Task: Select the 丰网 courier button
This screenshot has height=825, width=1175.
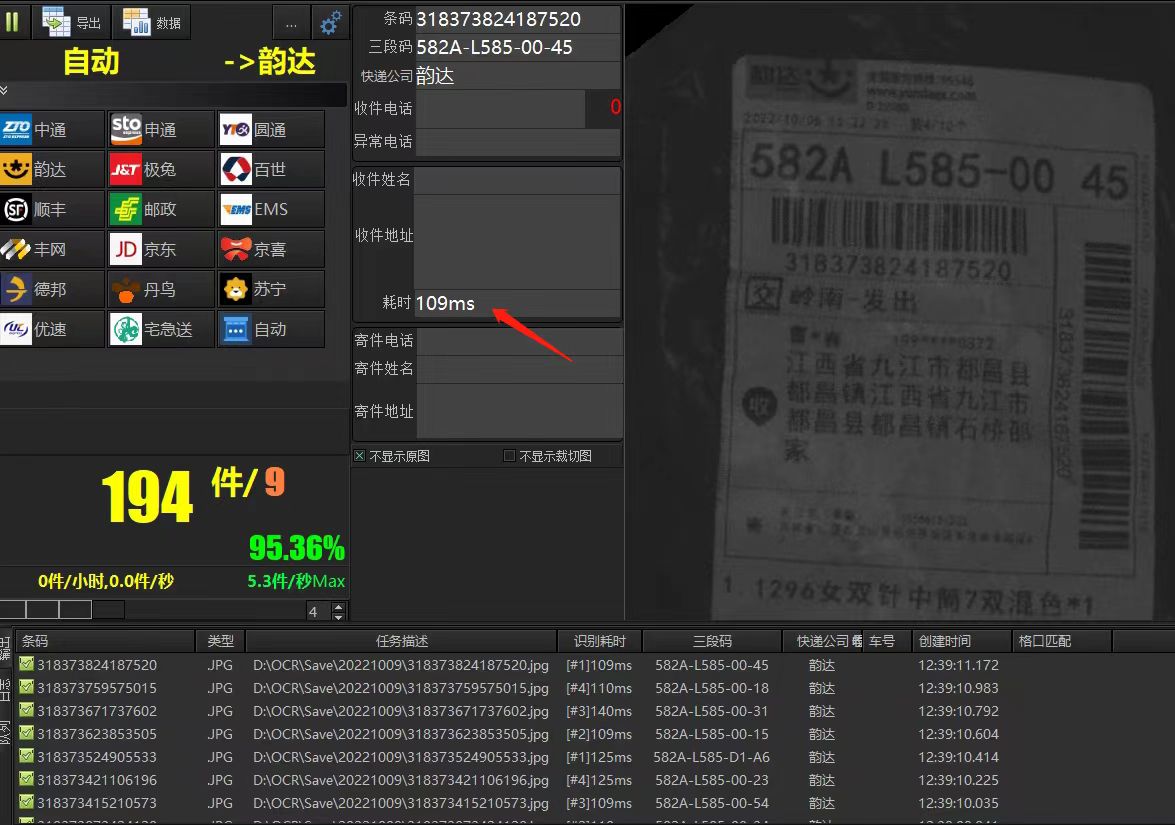Action: [51, 250]
